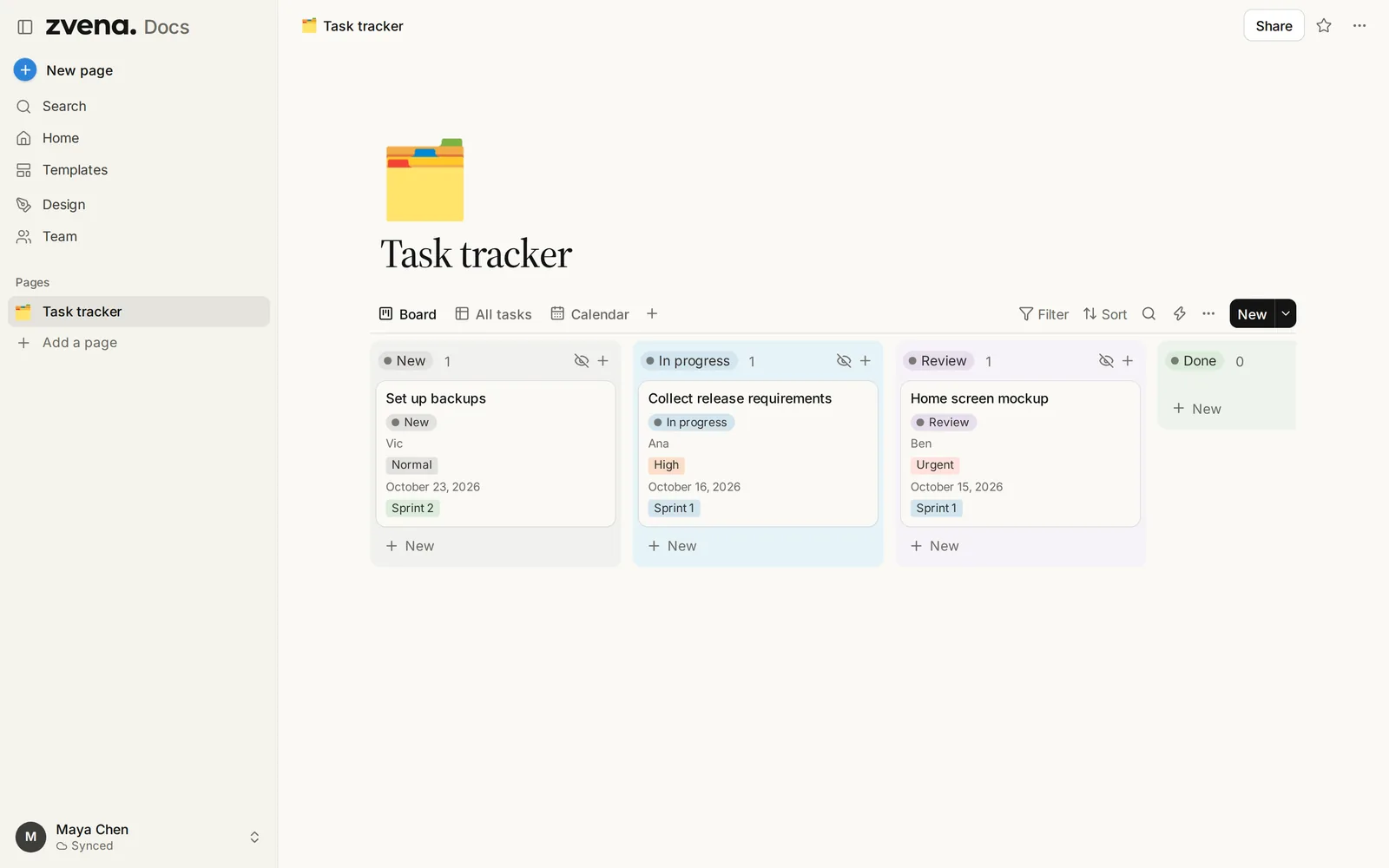
Task: Open board search magnifier icon
Action: [x=1149, y=314]
